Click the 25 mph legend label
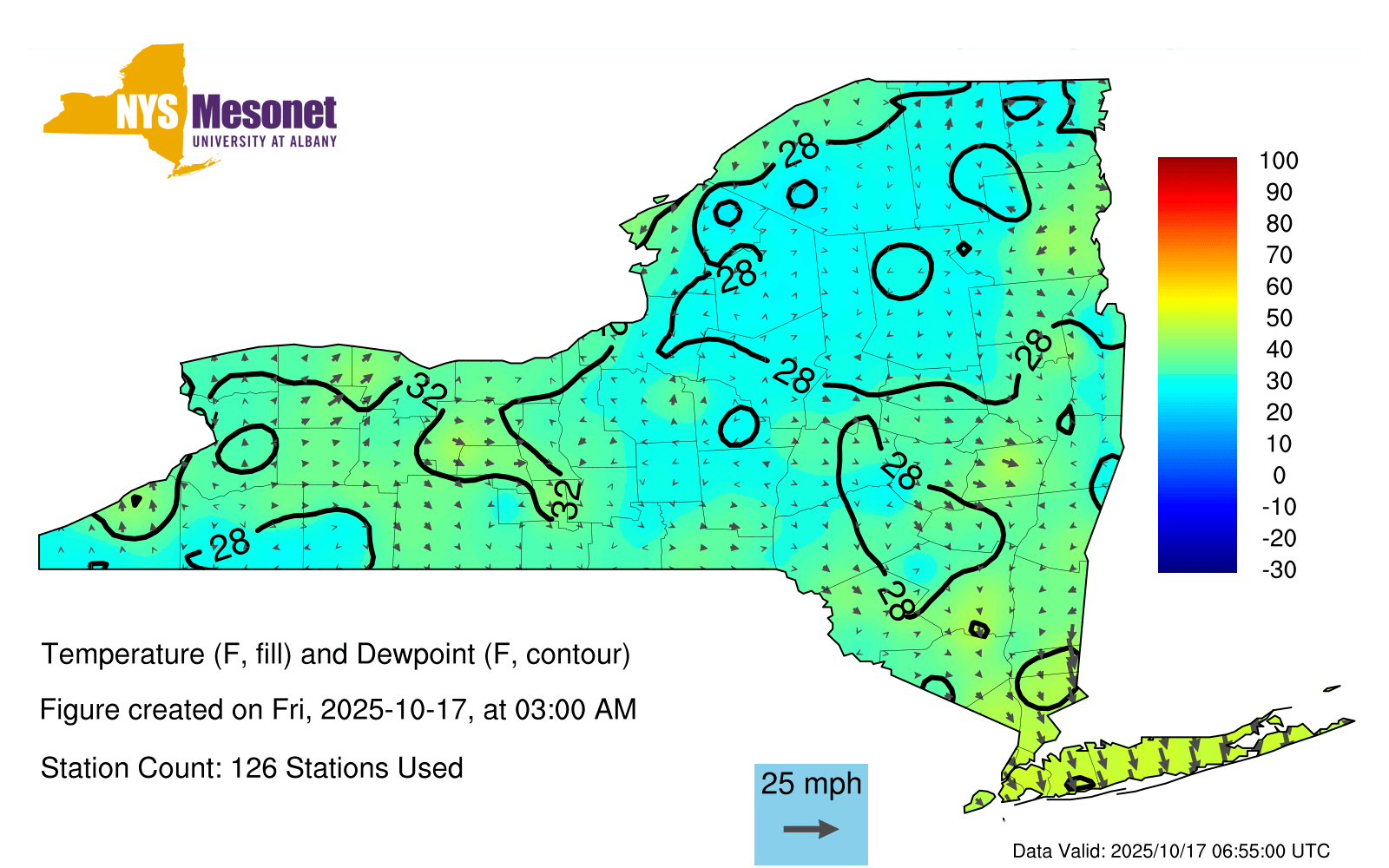 [x=811, y=783]
